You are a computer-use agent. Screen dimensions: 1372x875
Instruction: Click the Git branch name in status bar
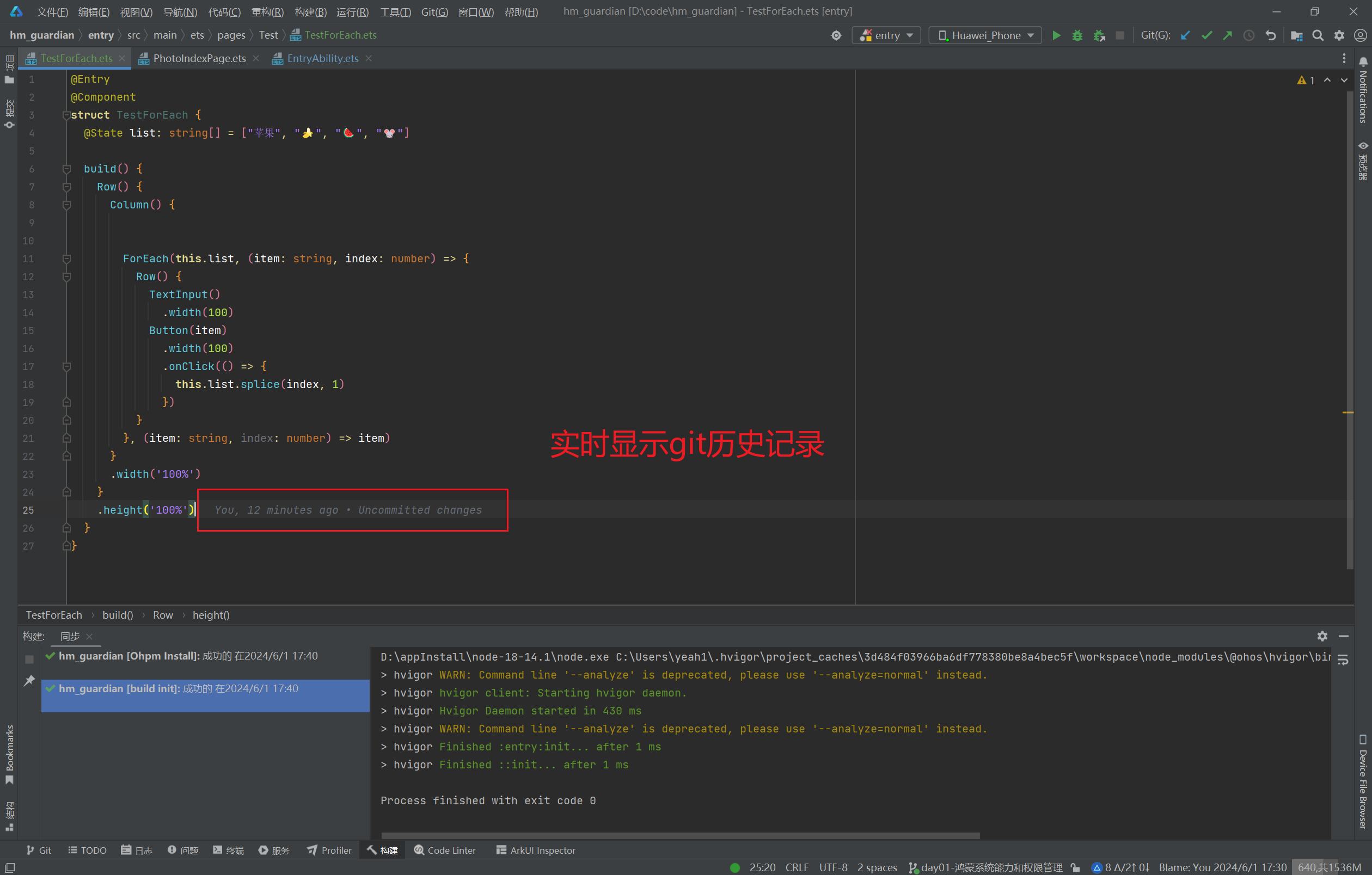(x=990, y=867)
